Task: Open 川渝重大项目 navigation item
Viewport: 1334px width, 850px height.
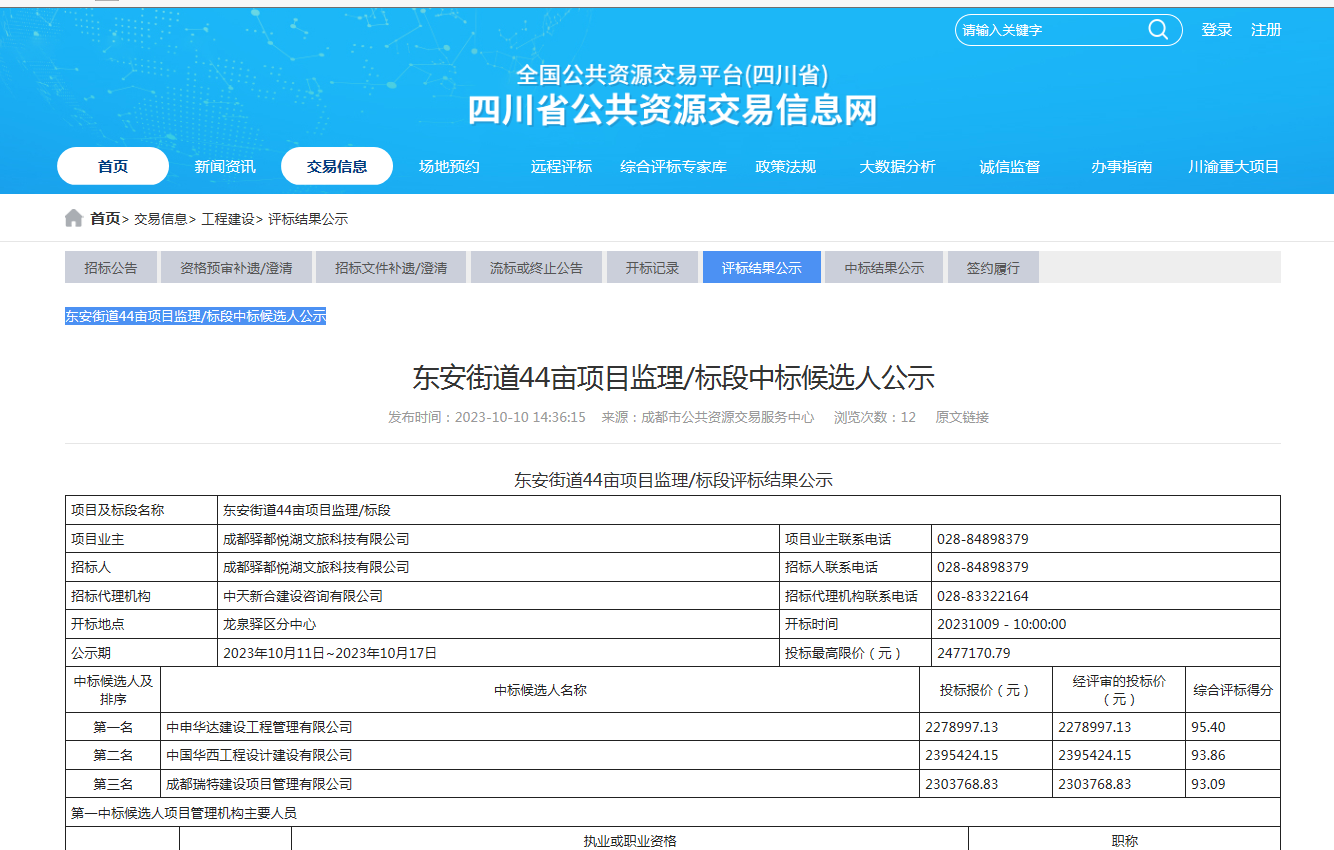Action: 1233,167
